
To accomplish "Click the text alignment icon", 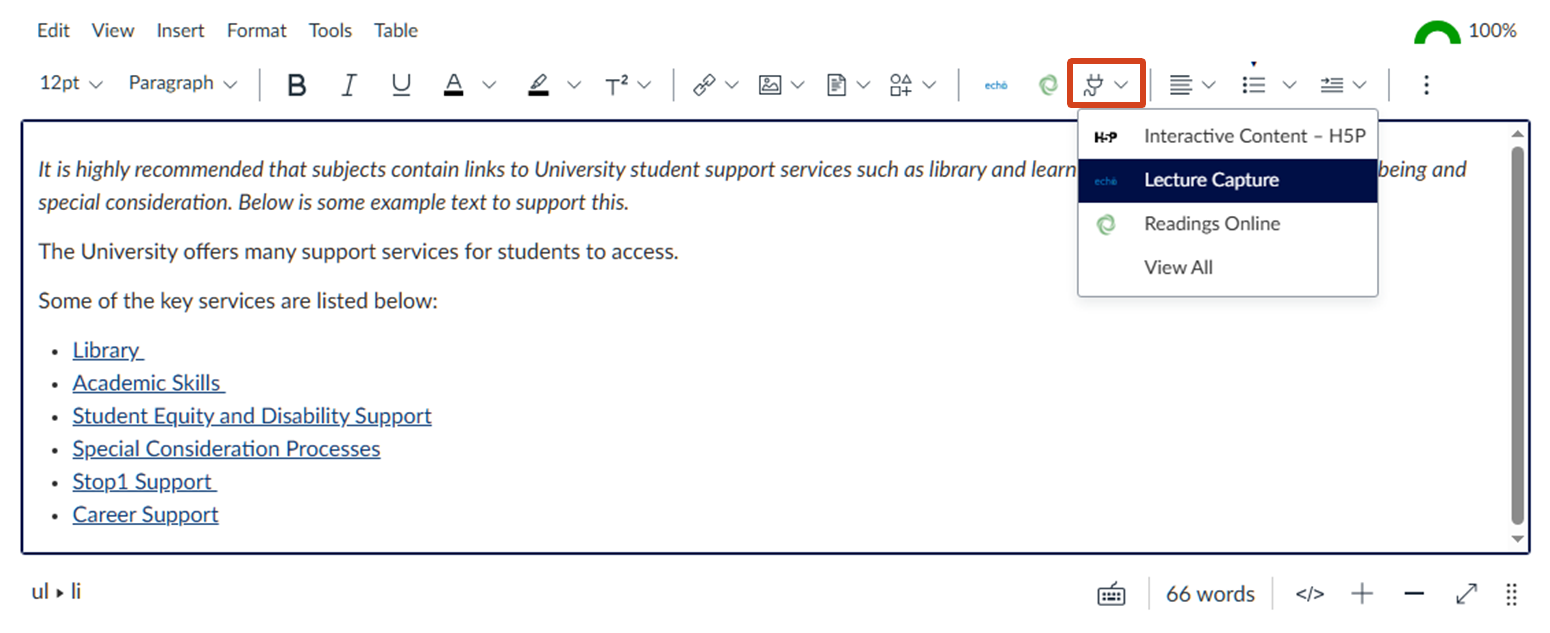I will [x=1181, y=85].
